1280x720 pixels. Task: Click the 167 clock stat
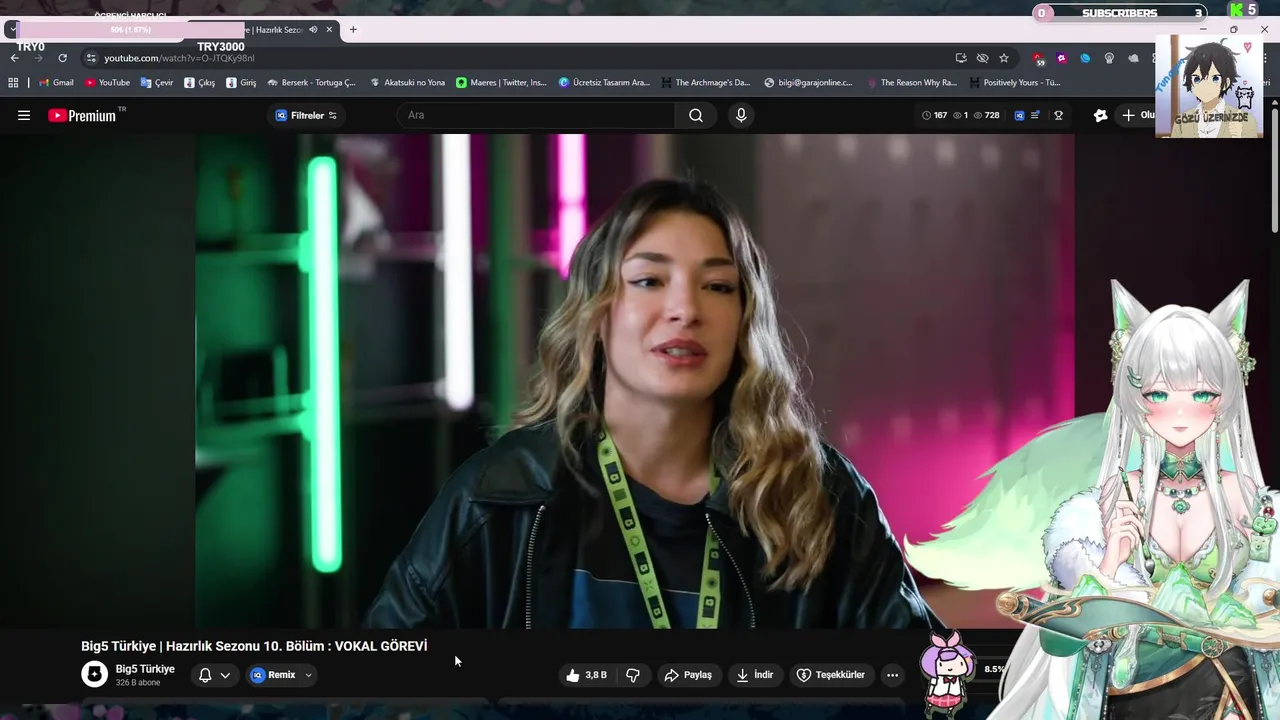pyautogui.click(x=934, y=115)
